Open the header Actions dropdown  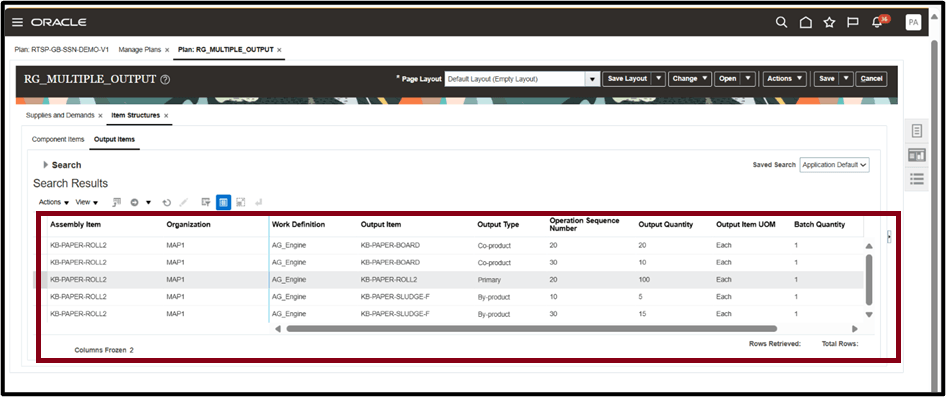pos(784,79)
